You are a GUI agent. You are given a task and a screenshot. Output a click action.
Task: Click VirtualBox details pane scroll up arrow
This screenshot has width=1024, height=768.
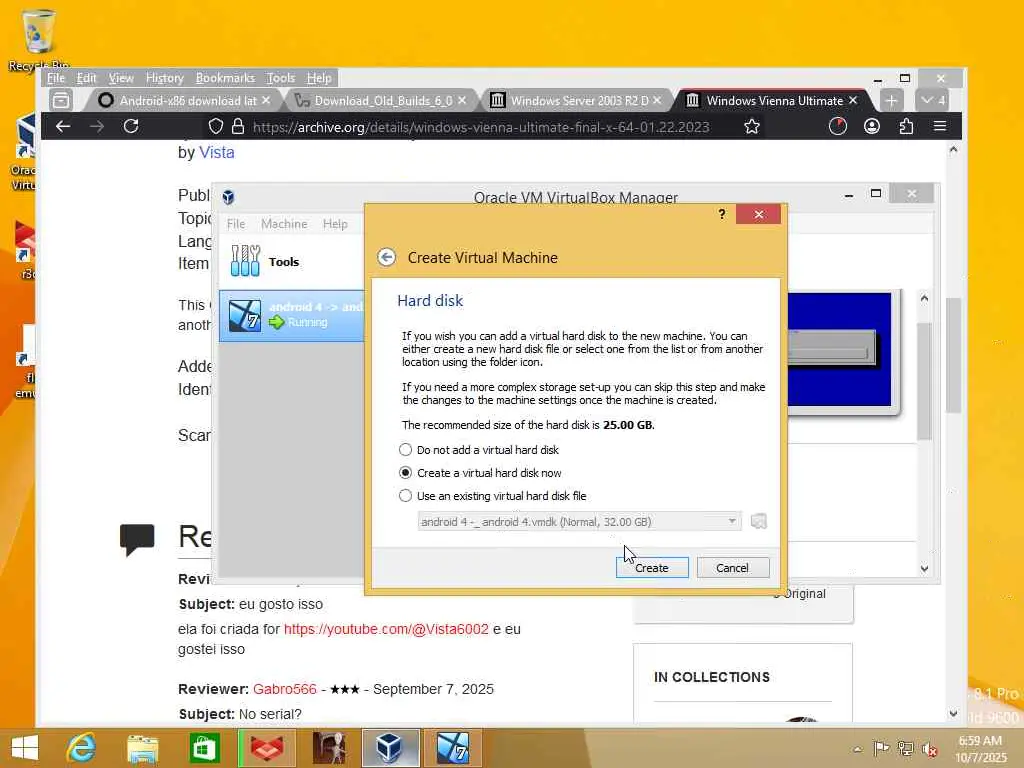coord(924,298)
